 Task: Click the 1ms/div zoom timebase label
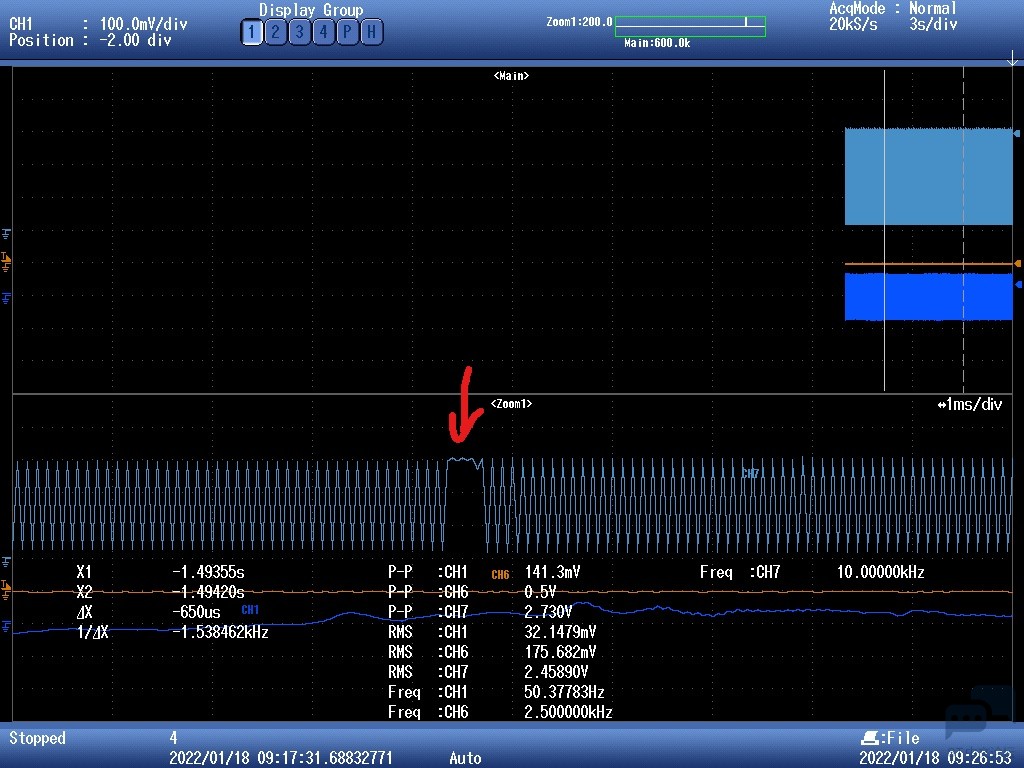(969, 405)
